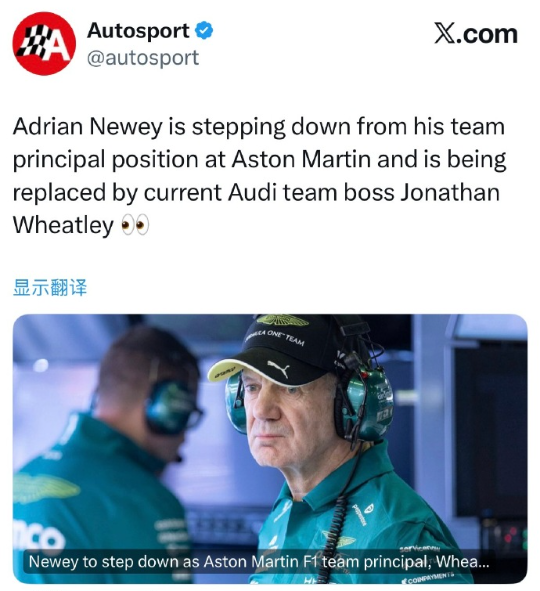Click the word "Audi" in the tweet
This screenshot has width=540, height=591.
click(252, 192)
